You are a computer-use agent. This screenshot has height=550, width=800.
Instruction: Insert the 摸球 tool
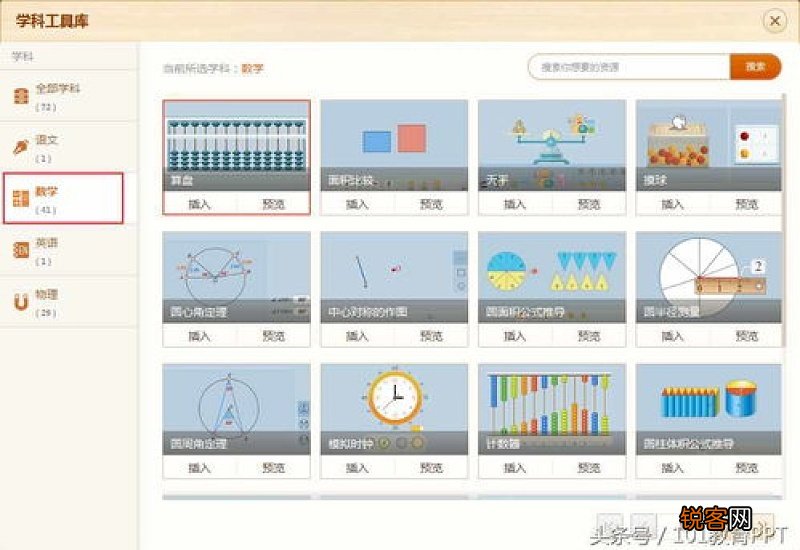pyautogui.click(x=672, y=204)
